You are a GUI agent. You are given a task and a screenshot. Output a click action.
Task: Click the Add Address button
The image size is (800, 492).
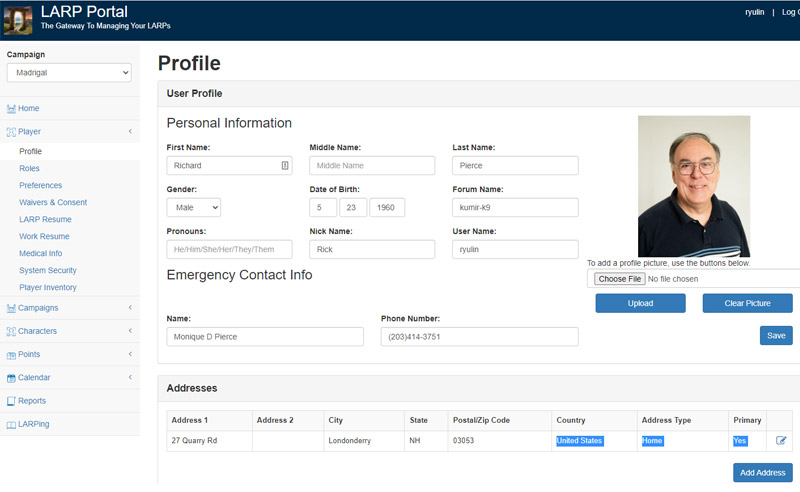pos(762,472)
